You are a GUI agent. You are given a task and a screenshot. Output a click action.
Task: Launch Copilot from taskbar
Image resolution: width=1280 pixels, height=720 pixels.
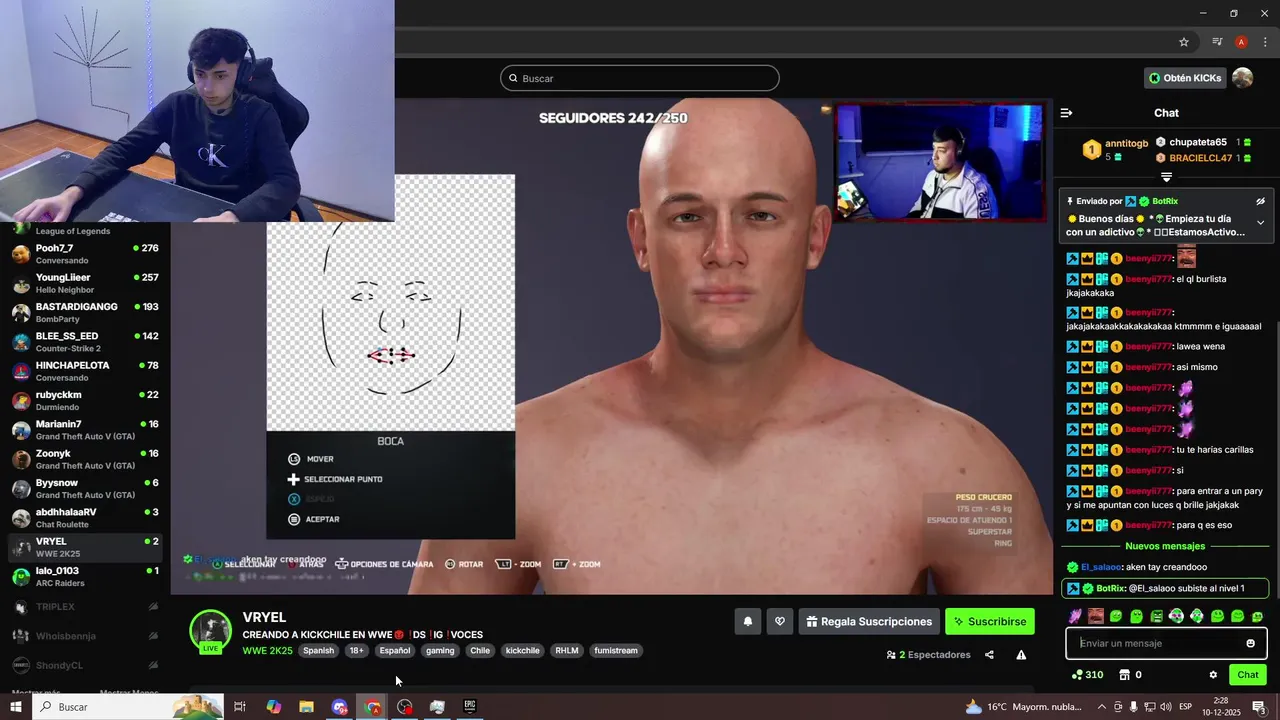273,707
